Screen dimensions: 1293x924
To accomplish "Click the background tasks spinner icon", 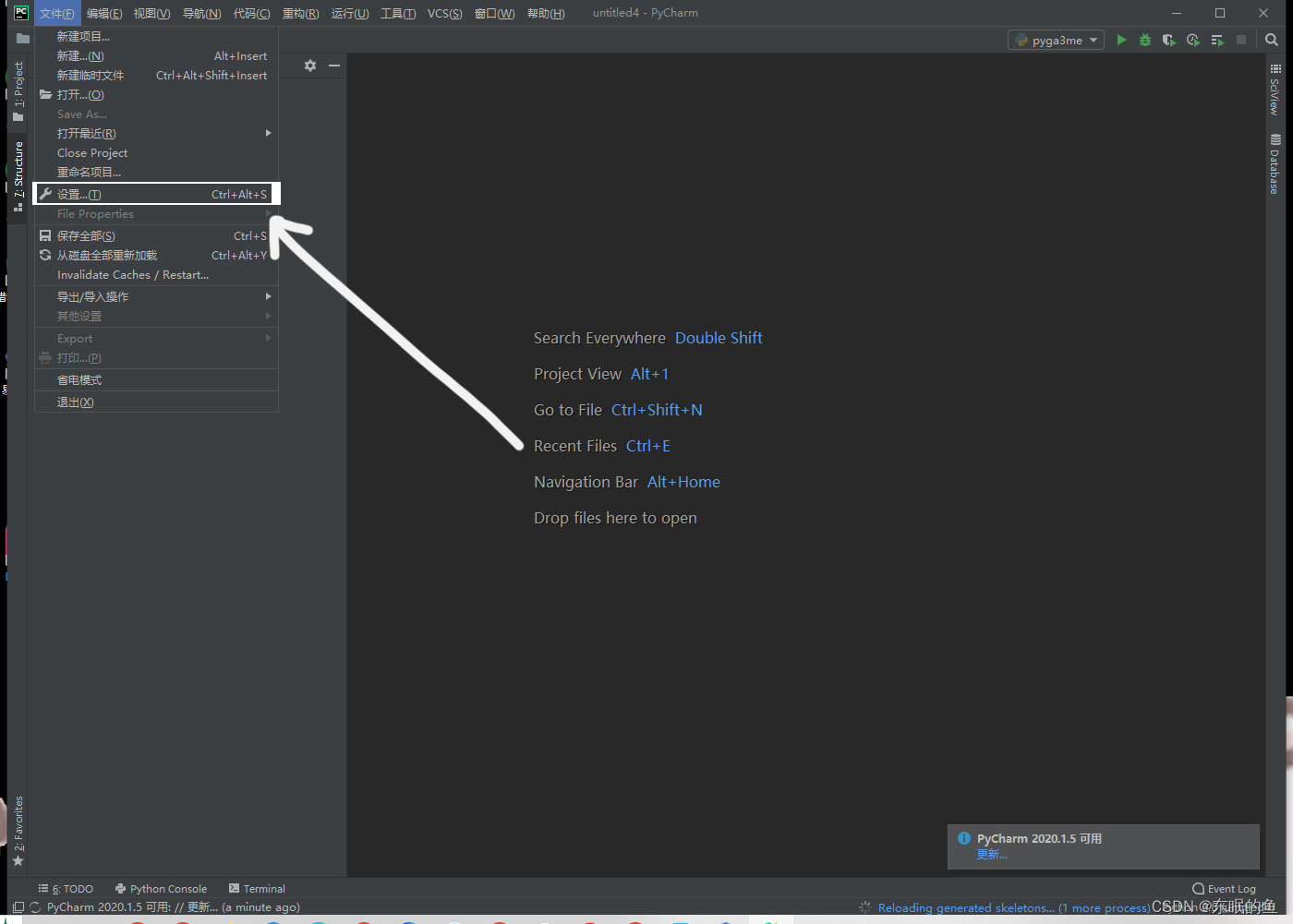I will (x=865, y=907).
